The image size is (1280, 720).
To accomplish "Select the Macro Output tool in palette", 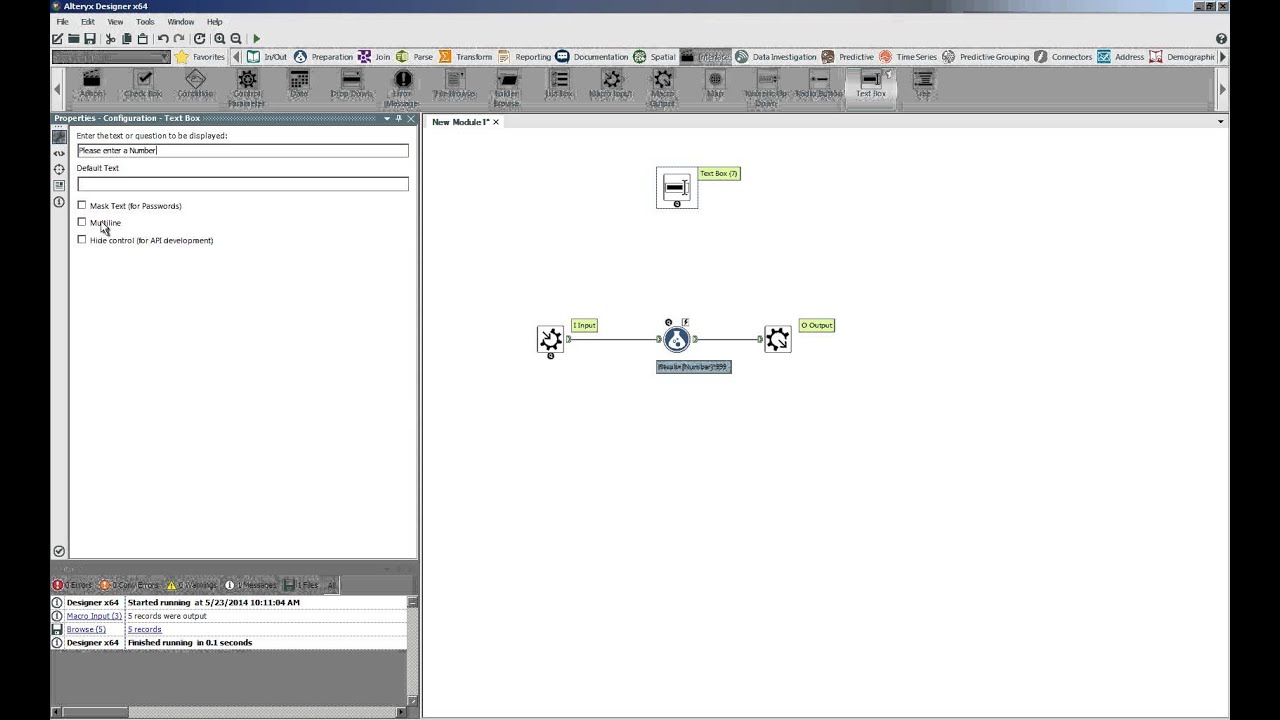I will pos(663,87).
